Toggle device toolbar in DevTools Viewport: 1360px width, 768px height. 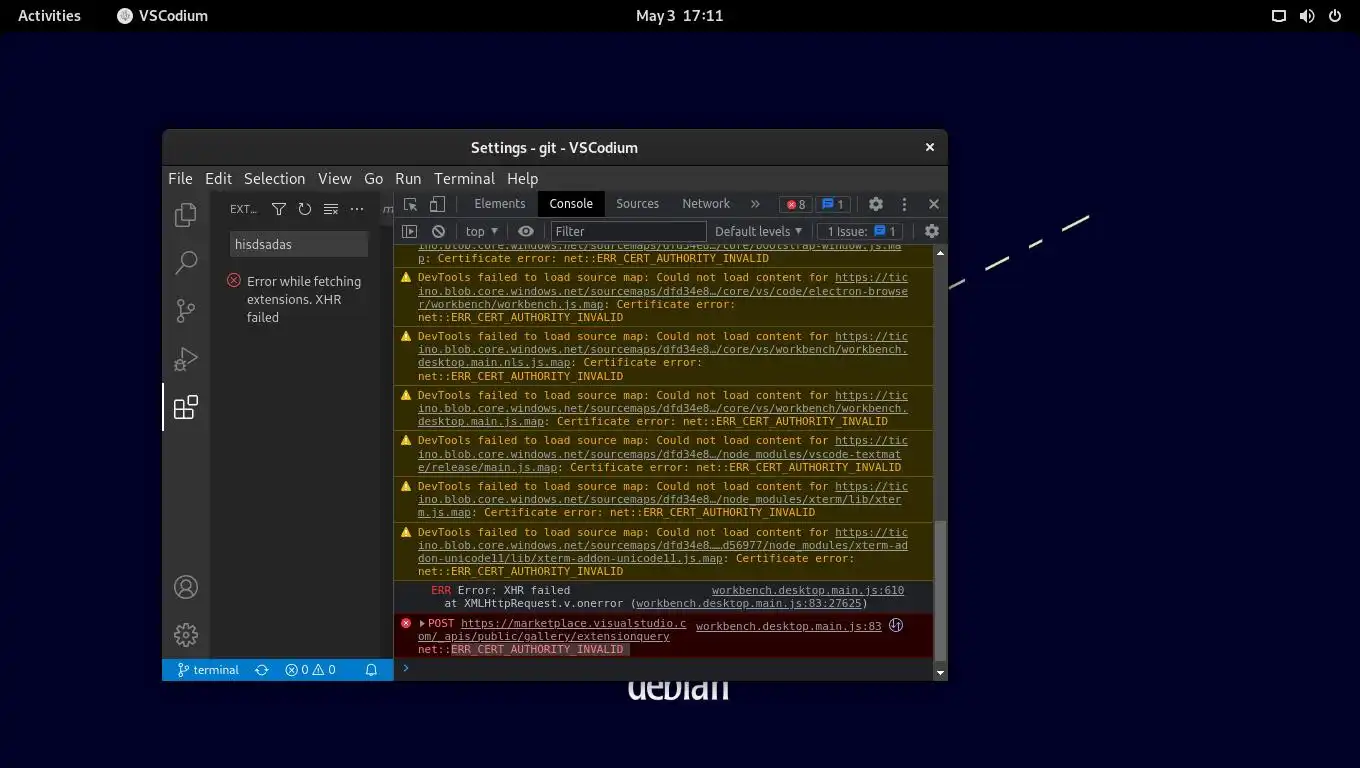pos(437,204)
